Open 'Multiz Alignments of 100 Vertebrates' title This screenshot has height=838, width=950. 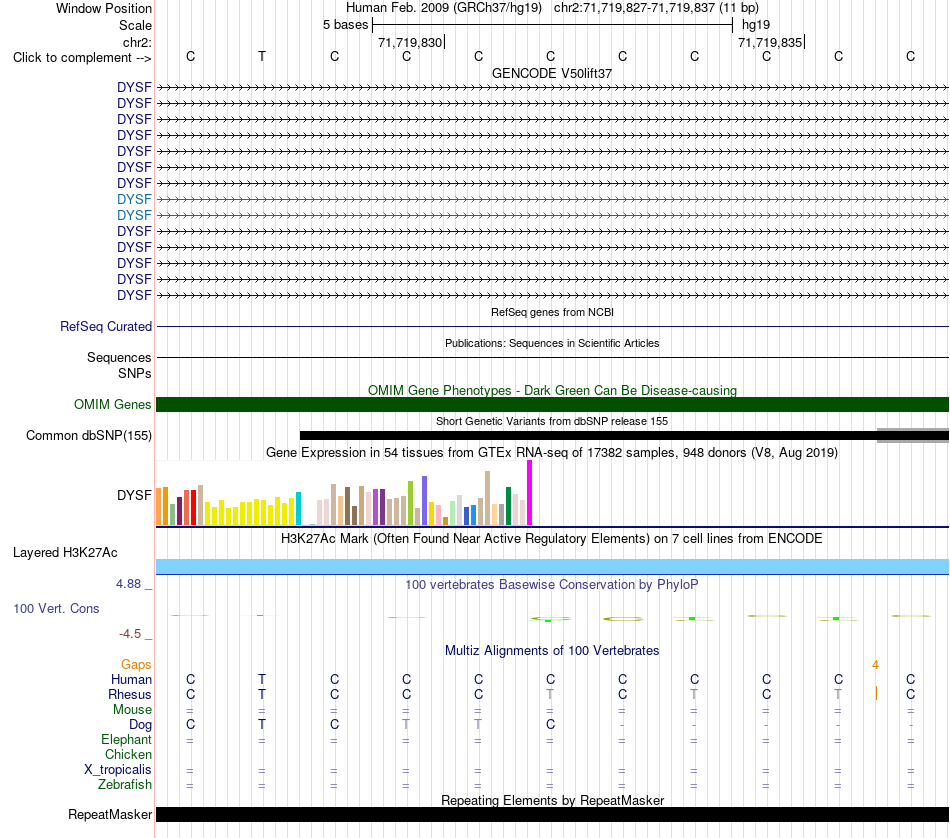click(x=552, y=651)
